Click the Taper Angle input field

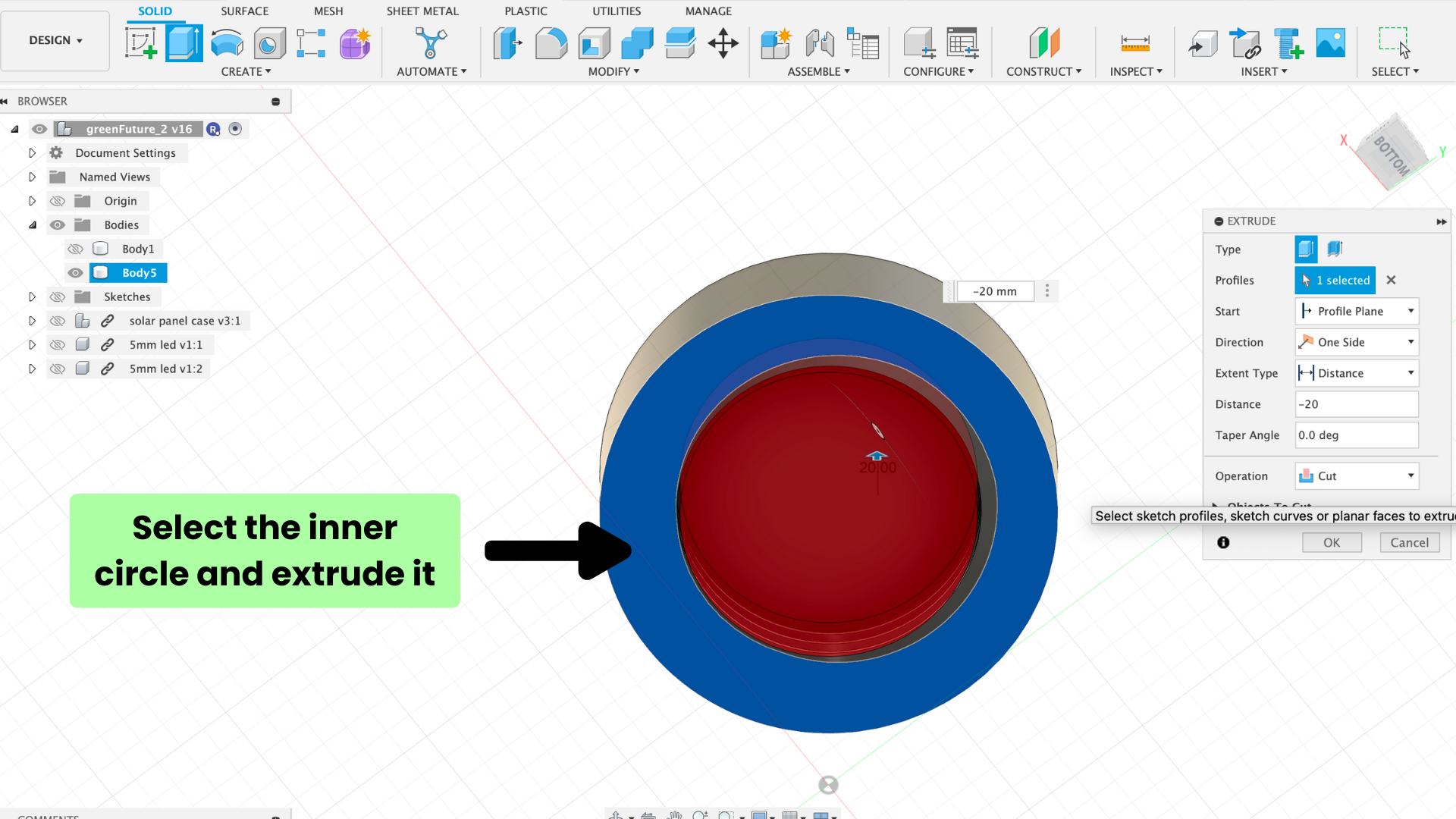click(x=1357, y=435)
